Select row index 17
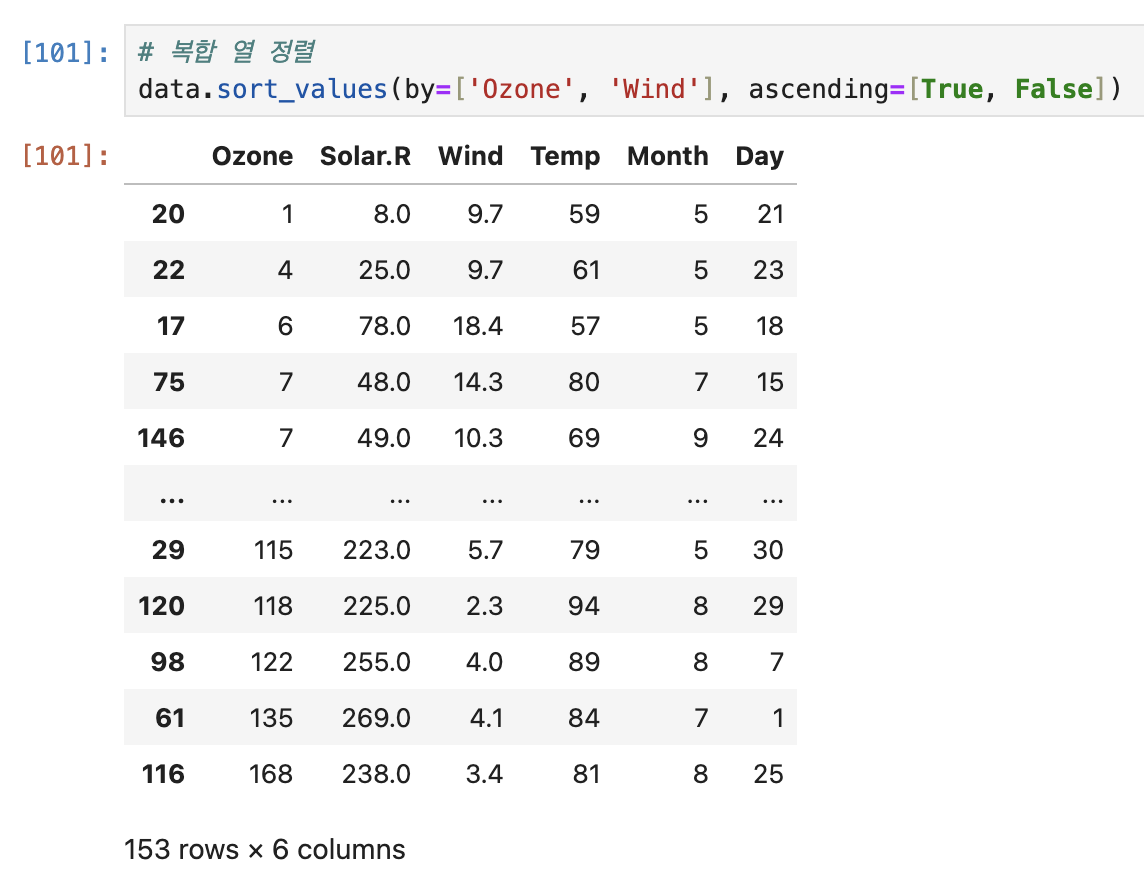 [x=171, y=326]
